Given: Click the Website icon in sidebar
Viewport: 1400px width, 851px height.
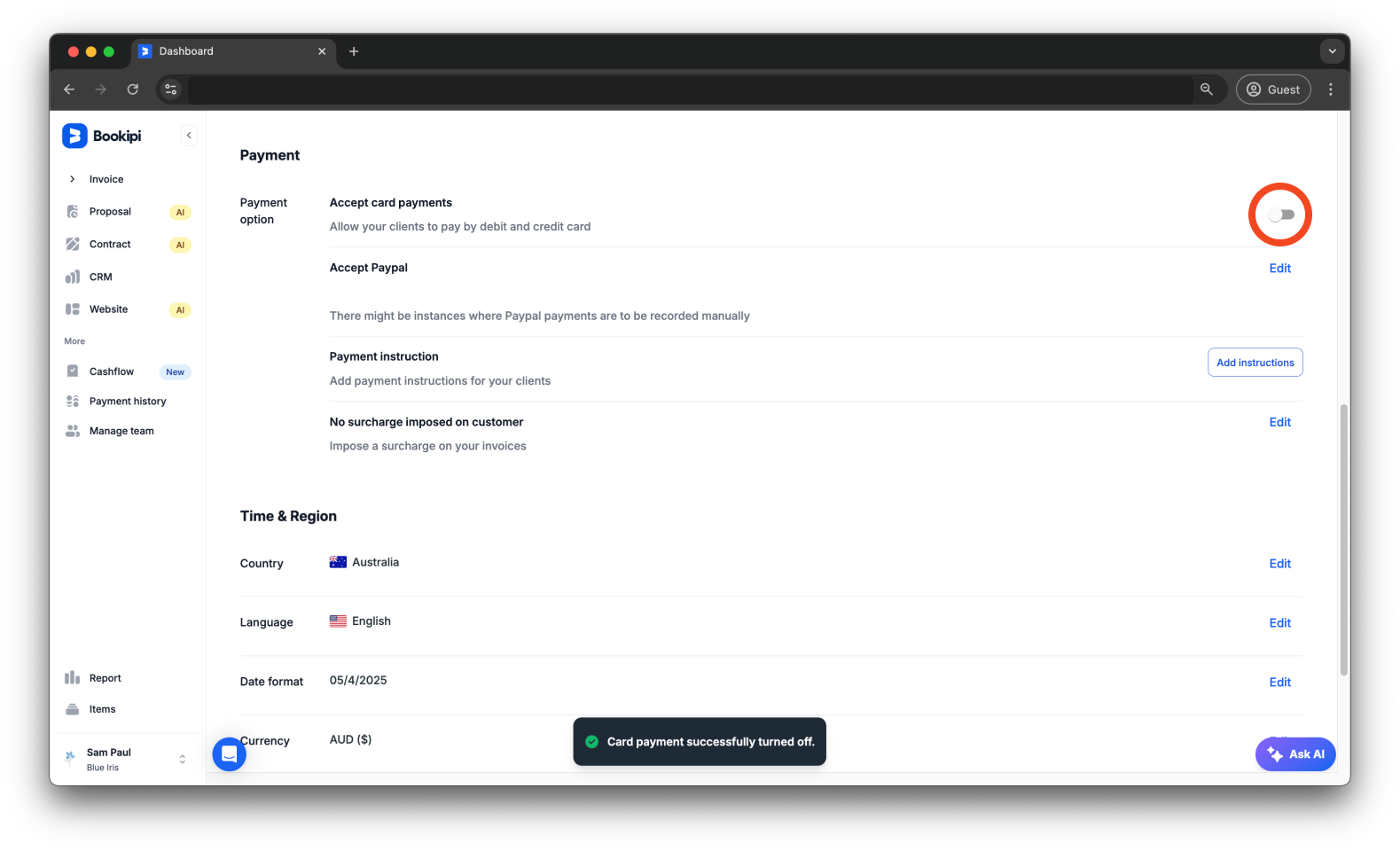Looking at the screenshot, I should pos(73,309).
